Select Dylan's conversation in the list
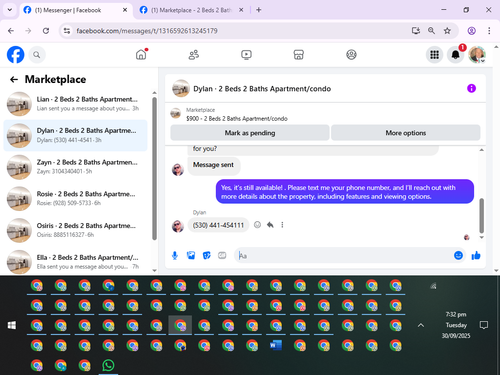Image resolution: width=500 pixels, height=375 pixels. 75,135
